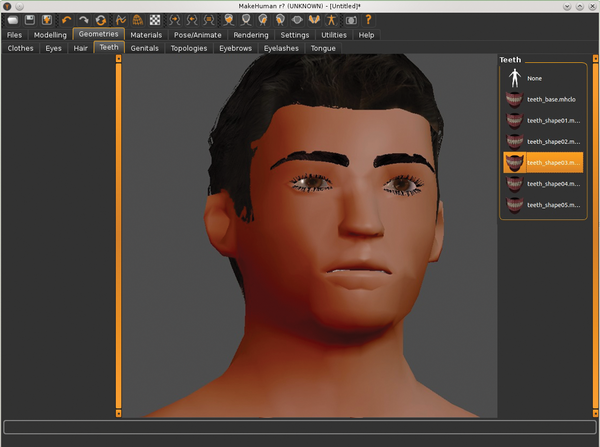Toggle the checkered background icon
Viewport: 600px width, 447px height.
155,20
